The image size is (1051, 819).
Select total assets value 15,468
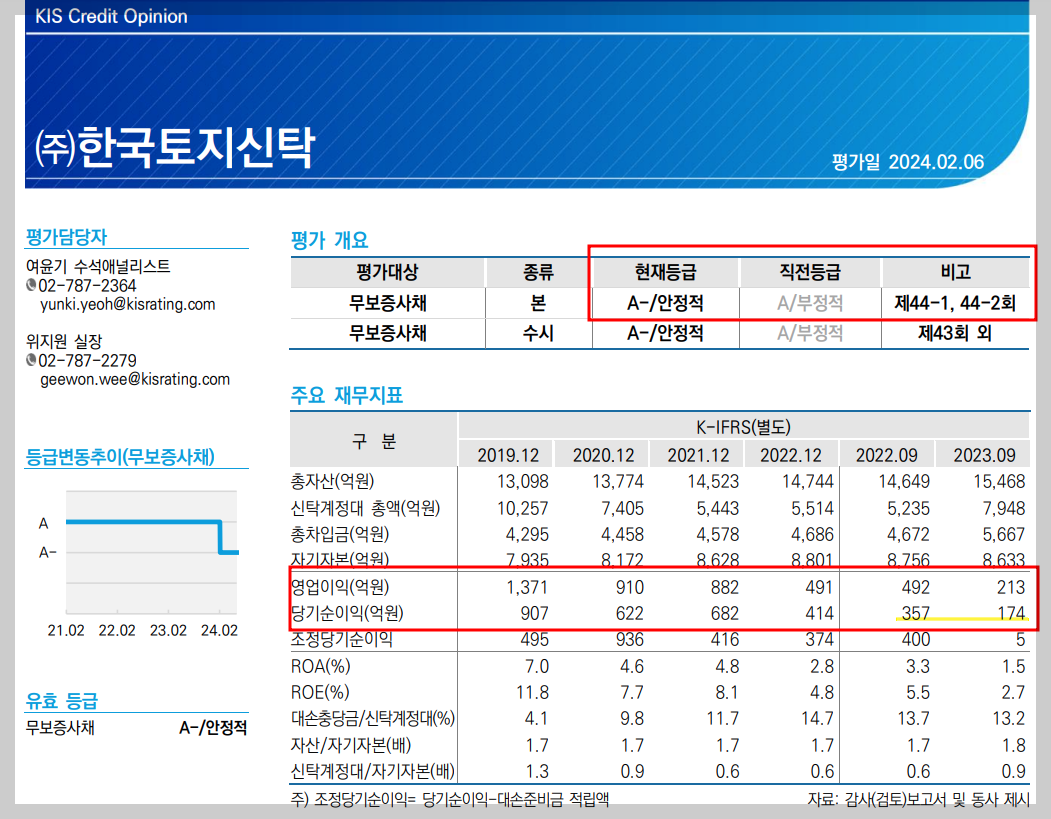click(999, 481)
